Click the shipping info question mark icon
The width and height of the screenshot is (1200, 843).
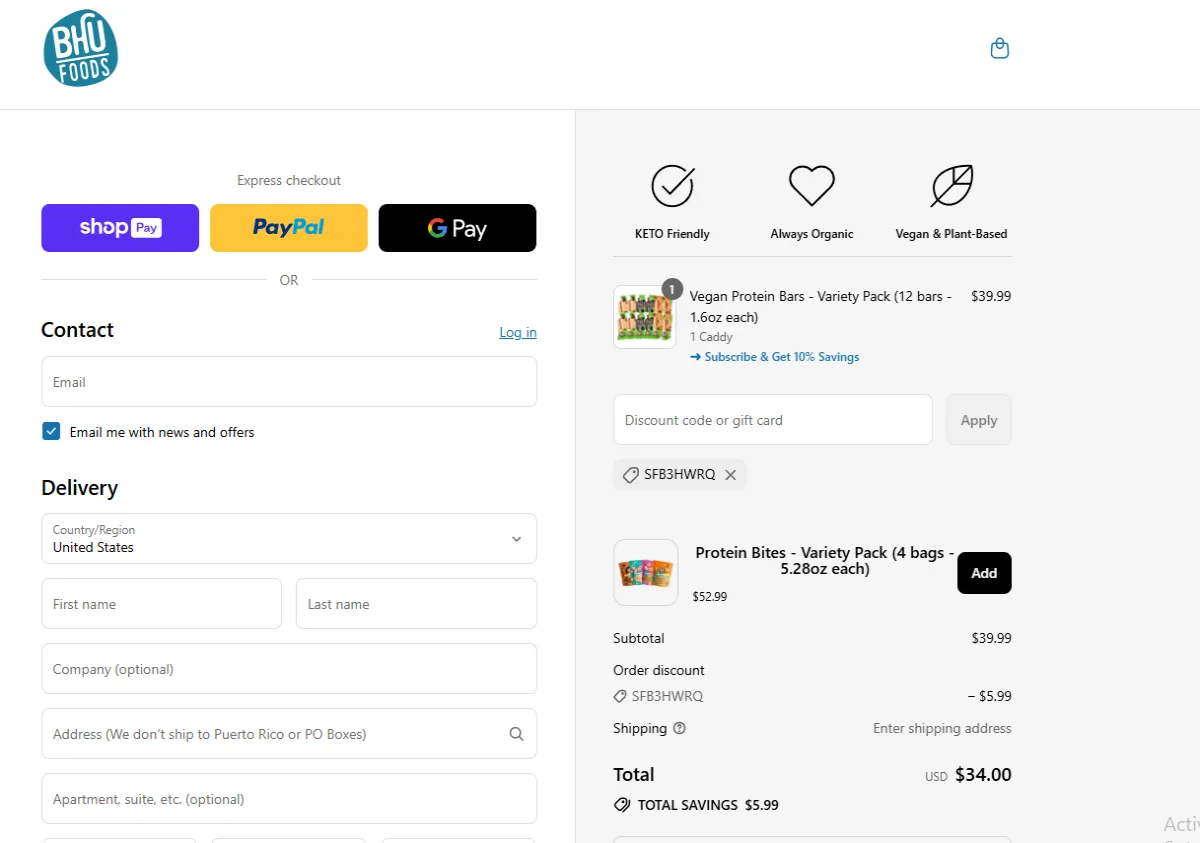tap(680, 728)
